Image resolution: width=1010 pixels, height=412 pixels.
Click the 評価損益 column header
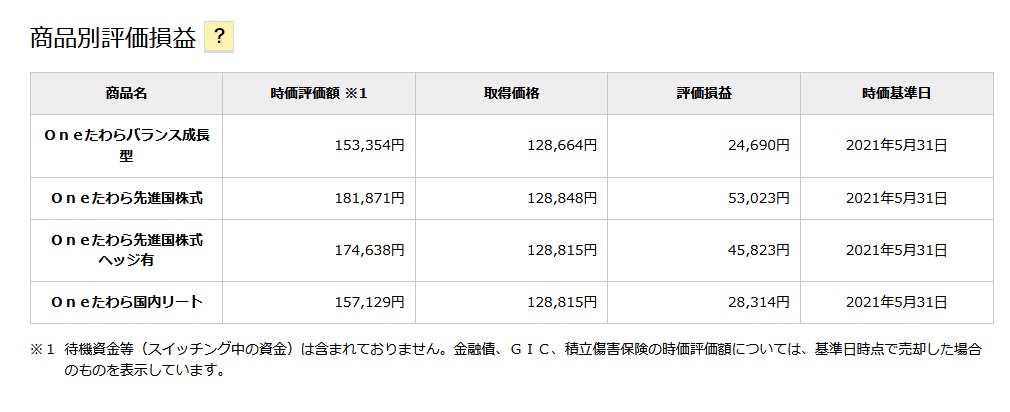tap(704, 93)
